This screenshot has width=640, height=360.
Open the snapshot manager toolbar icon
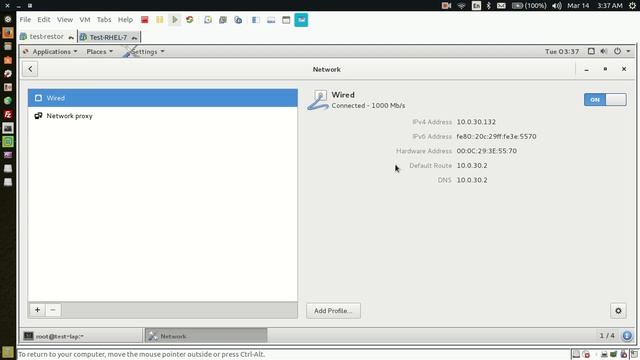(x=238, y=20)
